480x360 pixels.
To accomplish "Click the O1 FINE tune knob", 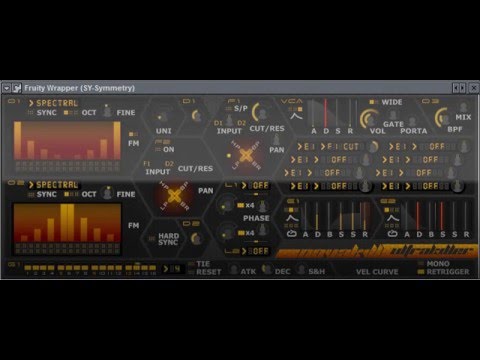I will 107,111.
